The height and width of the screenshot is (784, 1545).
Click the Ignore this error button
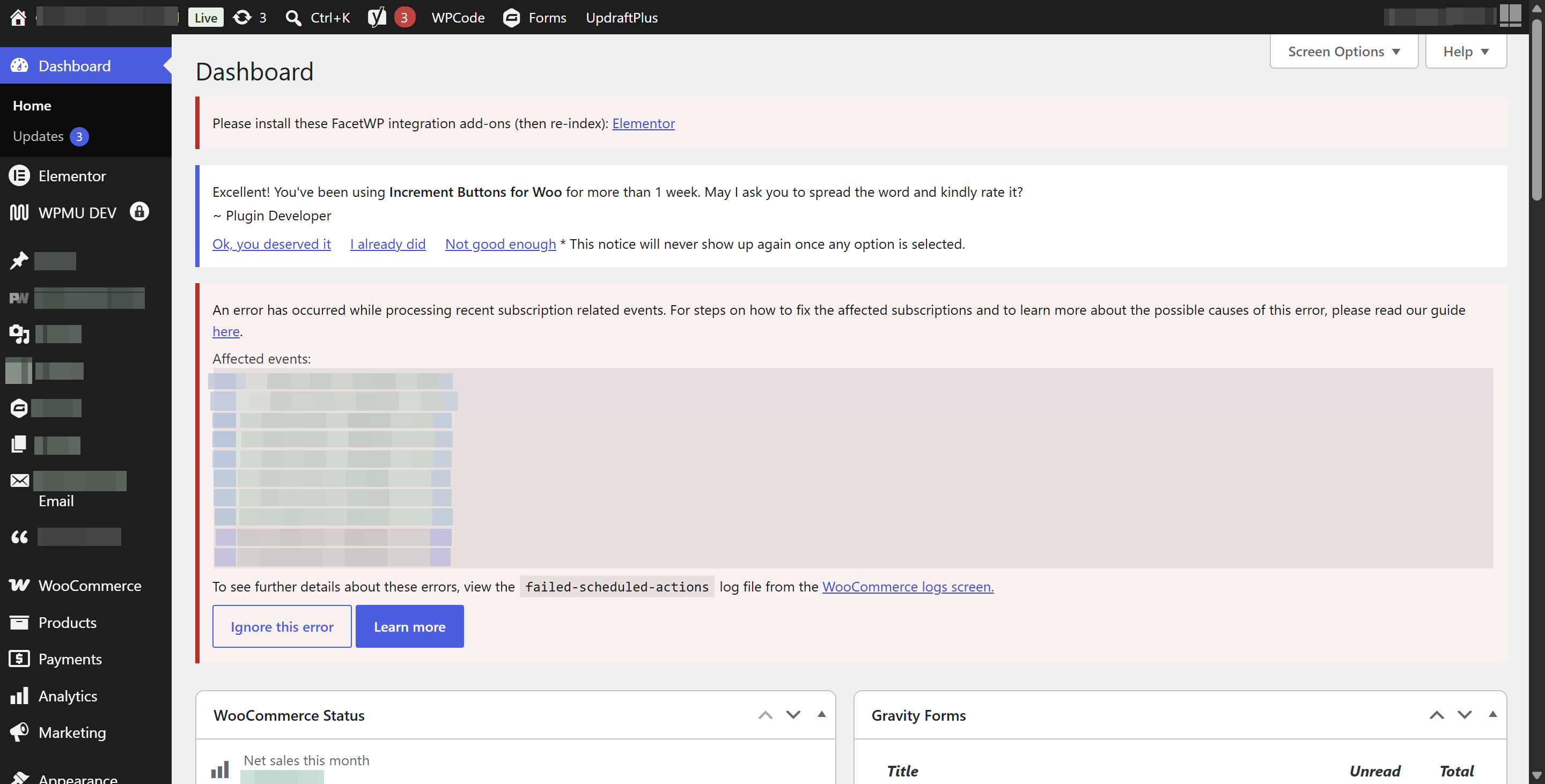coord(282,626)
